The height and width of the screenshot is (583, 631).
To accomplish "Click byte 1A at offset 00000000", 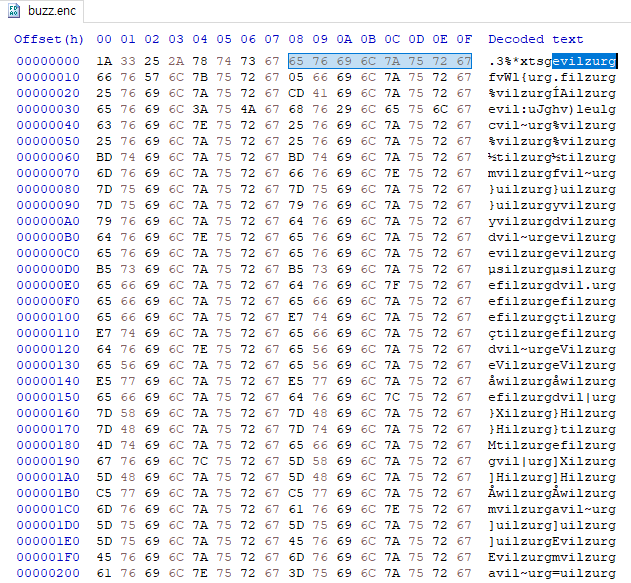I will (x=104, y=61).
